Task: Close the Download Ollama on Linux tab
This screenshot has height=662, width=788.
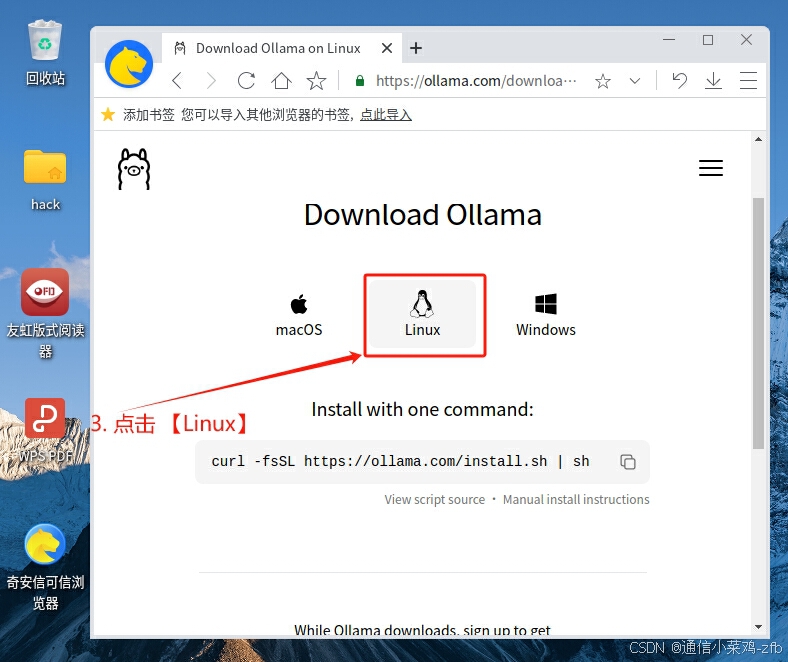Action: coord(386,48)
